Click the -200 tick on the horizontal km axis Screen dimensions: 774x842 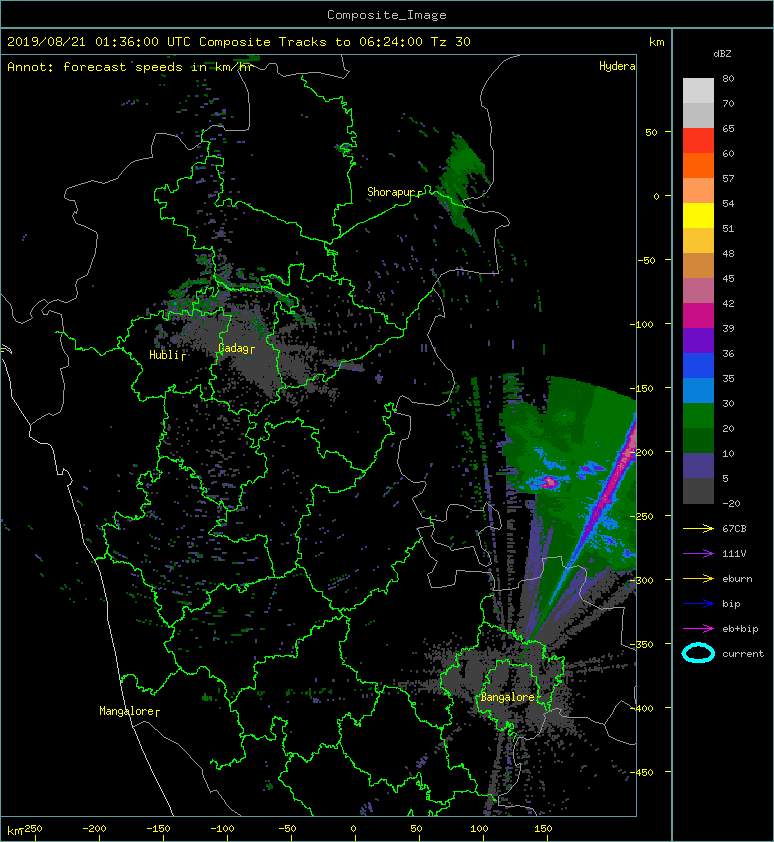pos(94,829)
